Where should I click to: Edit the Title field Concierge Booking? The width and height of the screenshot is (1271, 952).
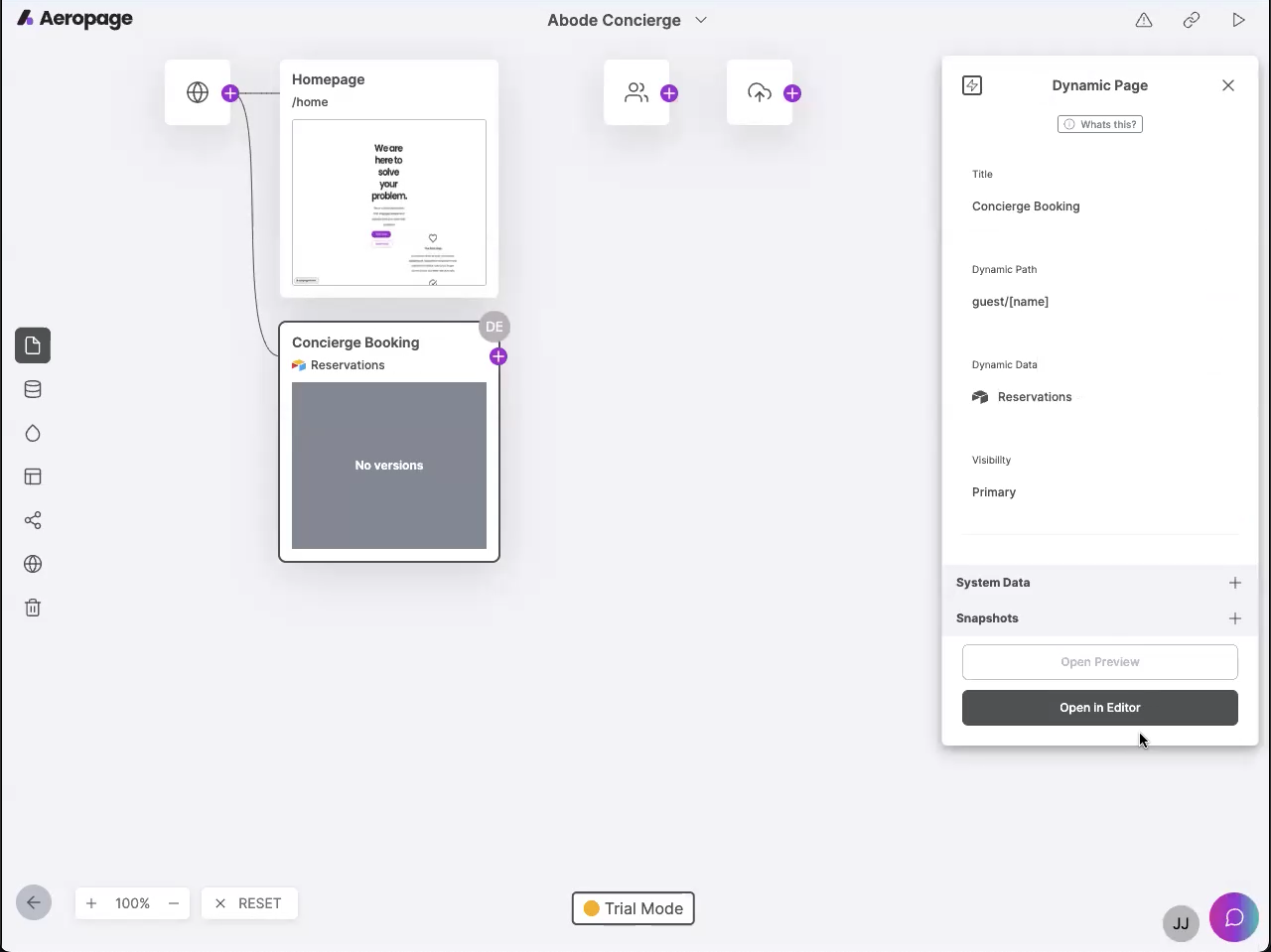[1100, 206]
